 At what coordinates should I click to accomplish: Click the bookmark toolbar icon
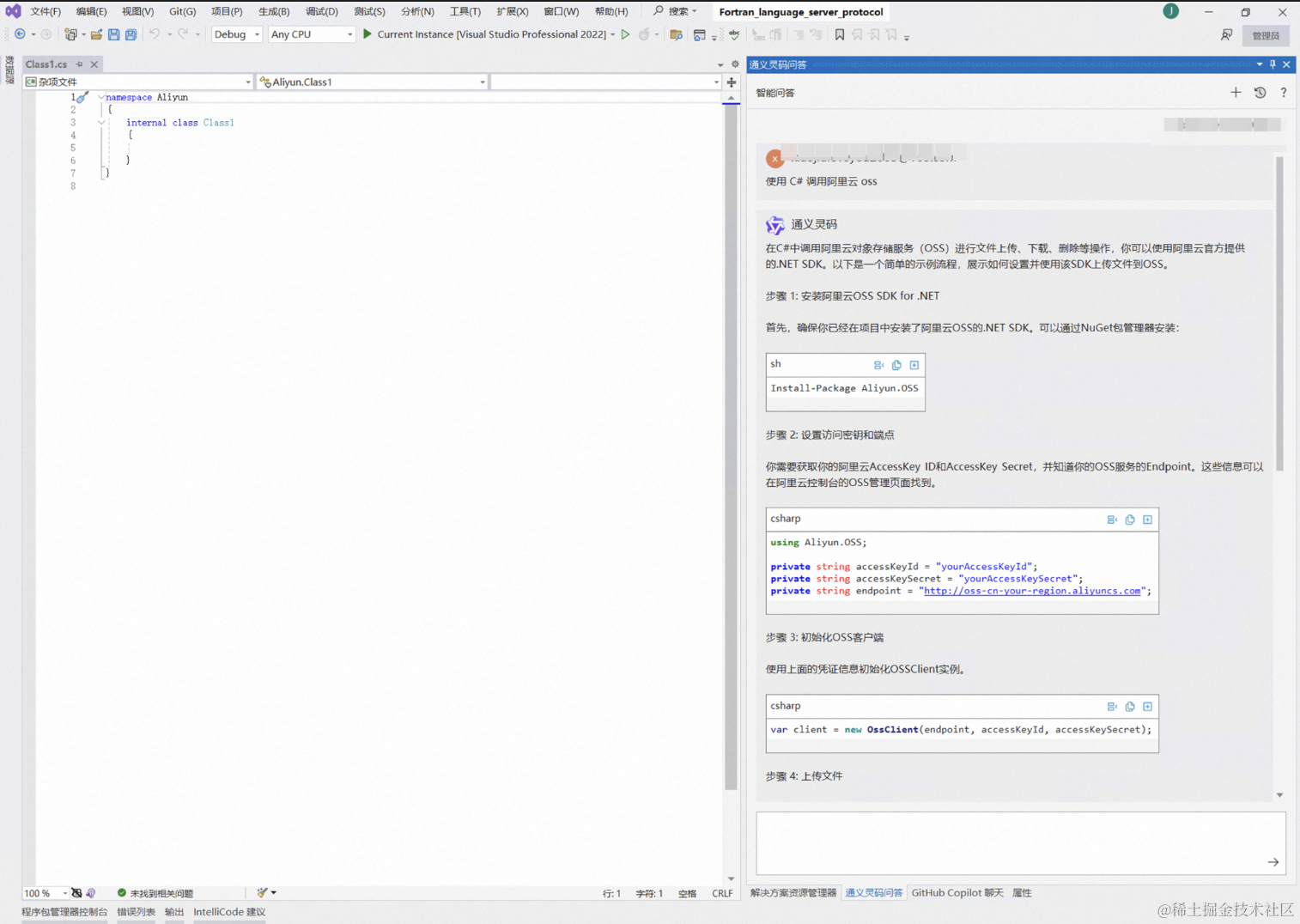840,34
